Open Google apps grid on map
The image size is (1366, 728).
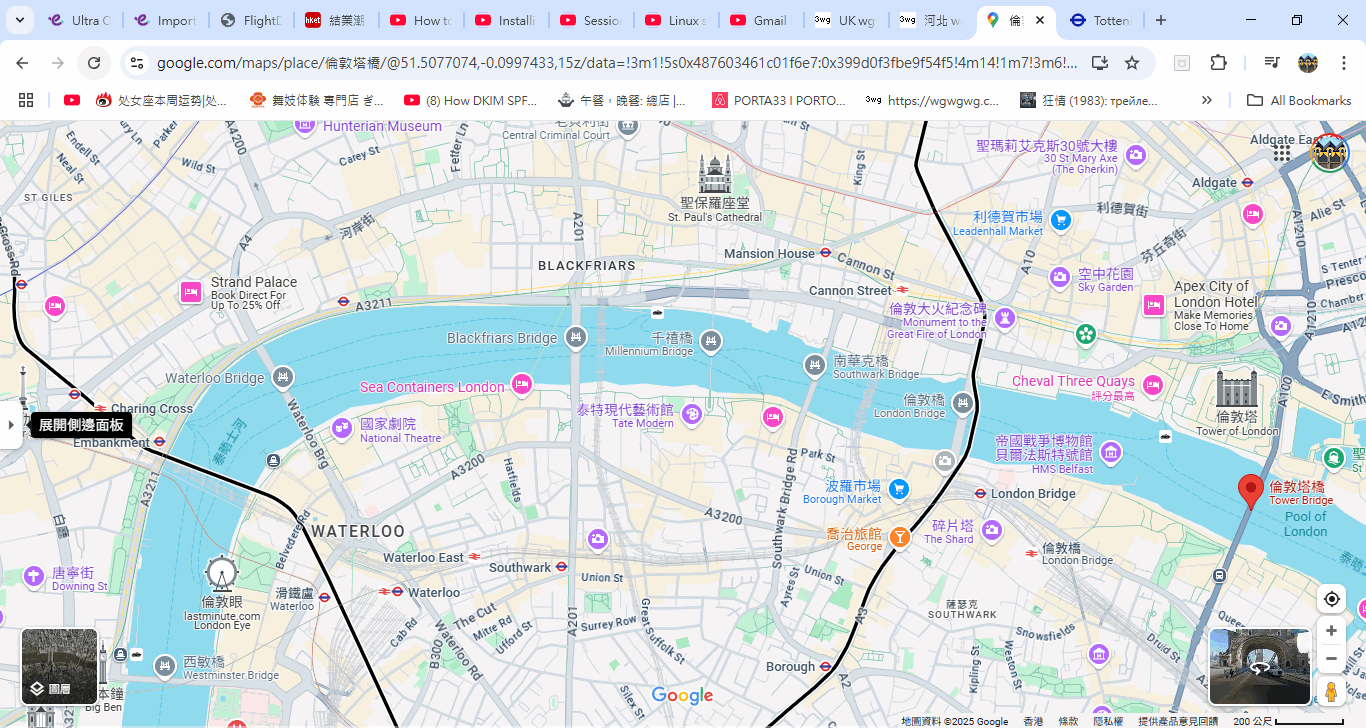point(1282,152)
